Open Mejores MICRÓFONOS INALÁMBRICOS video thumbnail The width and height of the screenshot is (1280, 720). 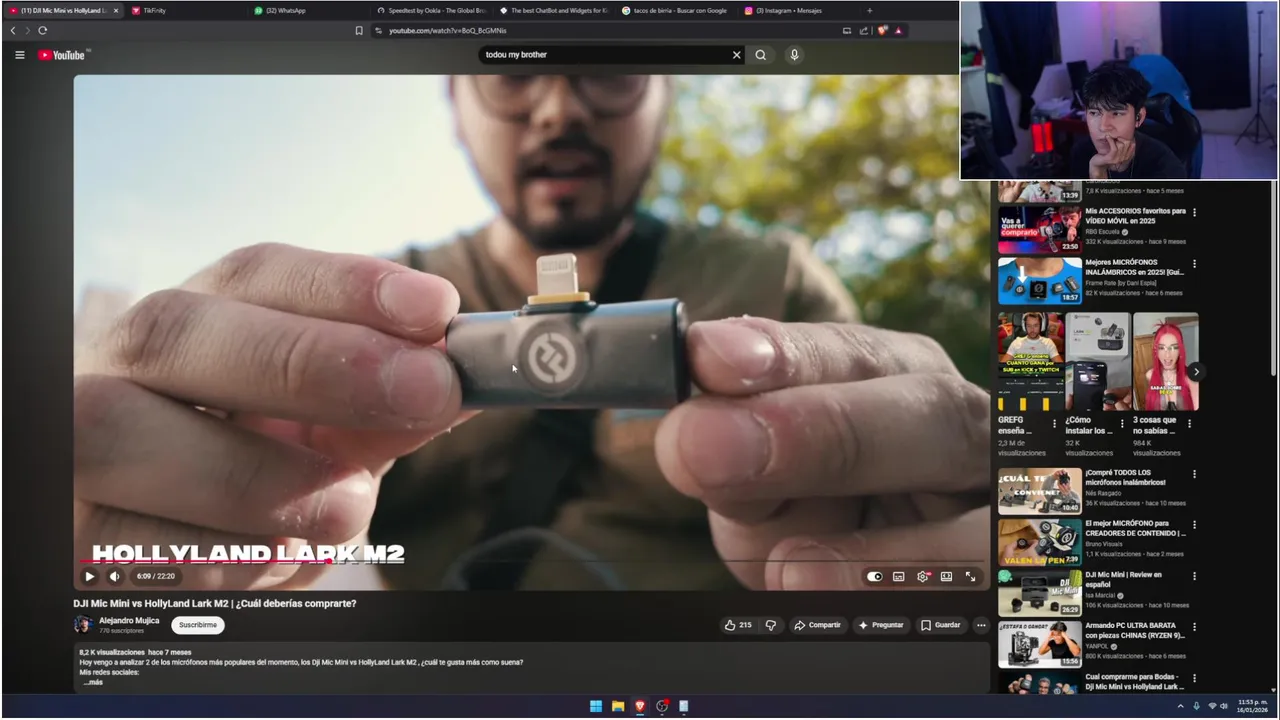pos(1039,281)
